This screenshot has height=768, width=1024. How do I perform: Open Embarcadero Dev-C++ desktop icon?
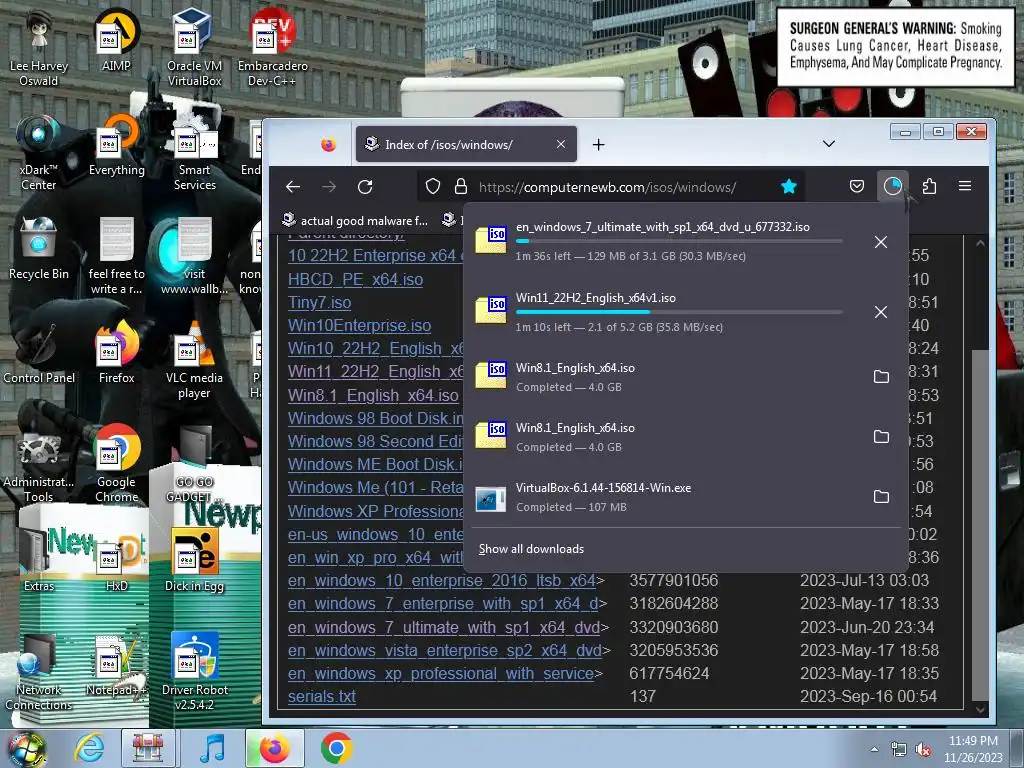click(272, 47)
